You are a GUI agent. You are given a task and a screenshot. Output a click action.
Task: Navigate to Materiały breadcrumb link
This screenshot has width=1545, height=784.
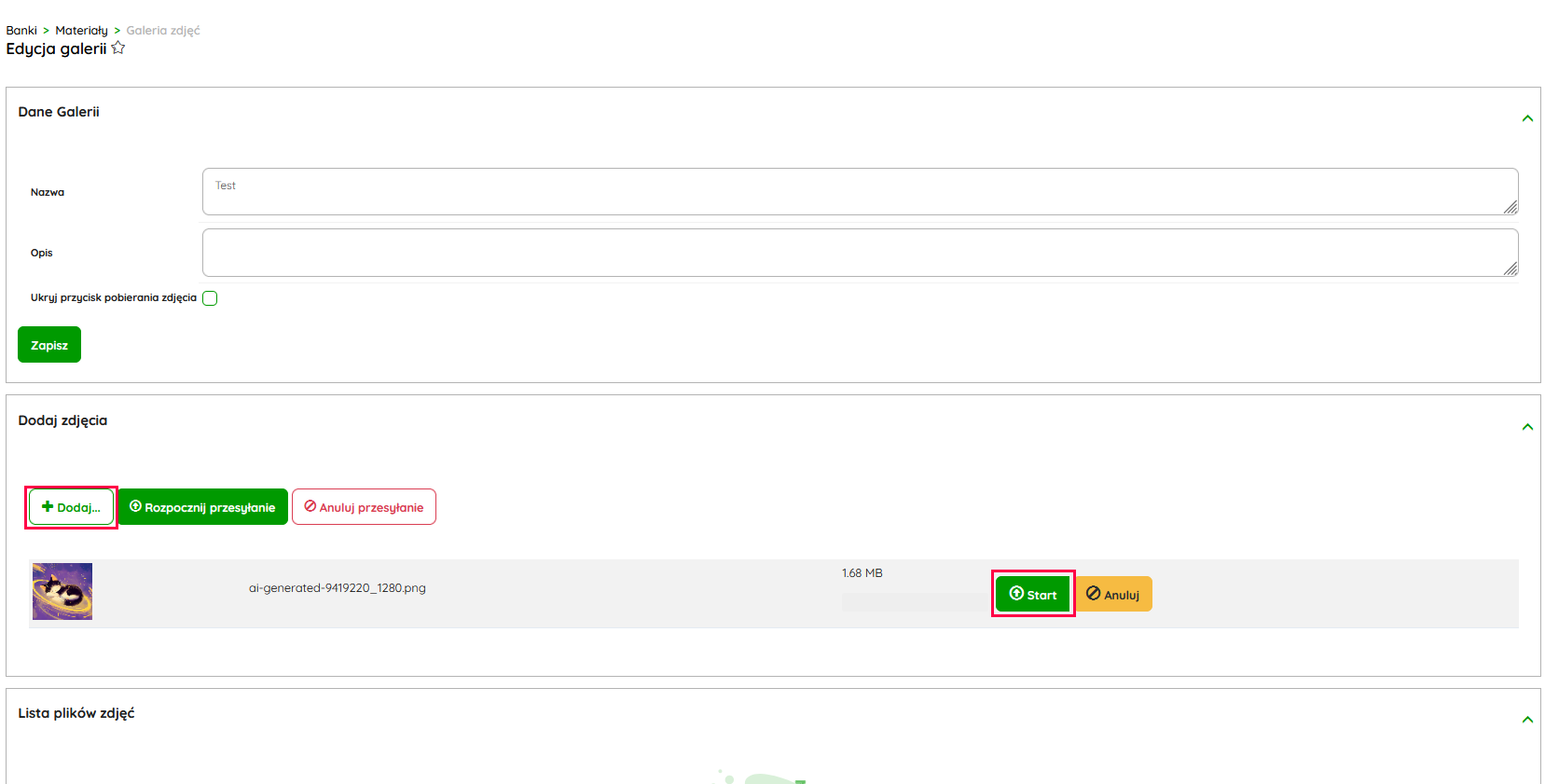(x=81, y=30)
